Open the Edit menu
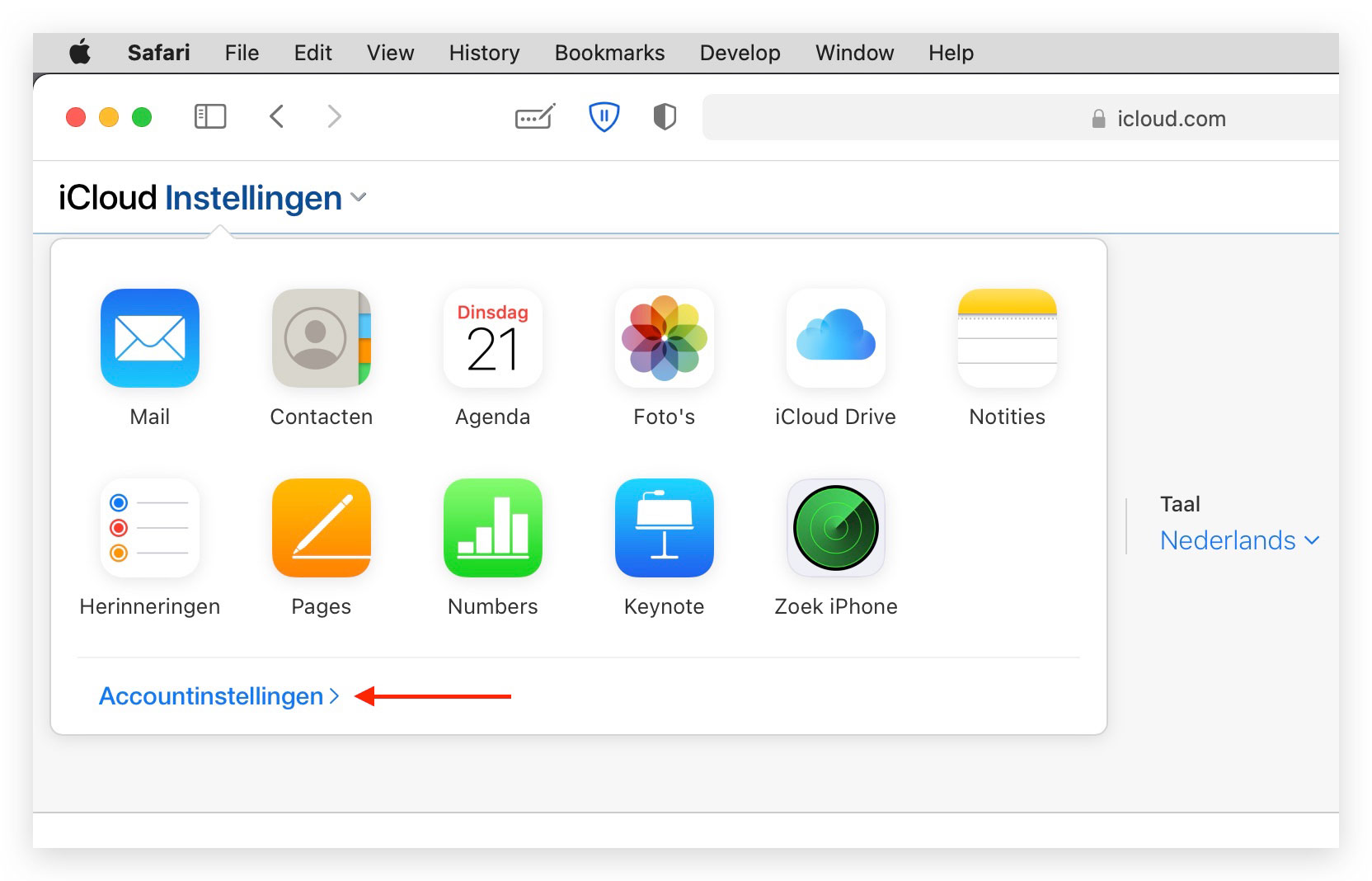Screen dimensions: 1372x881 tap(312, 53)
